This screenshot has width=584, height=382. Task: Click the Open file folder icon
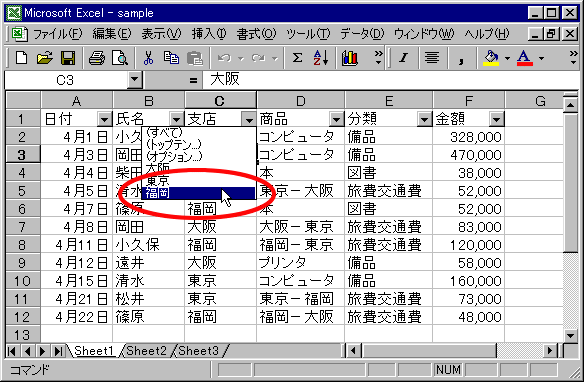(x=45, y=58)
